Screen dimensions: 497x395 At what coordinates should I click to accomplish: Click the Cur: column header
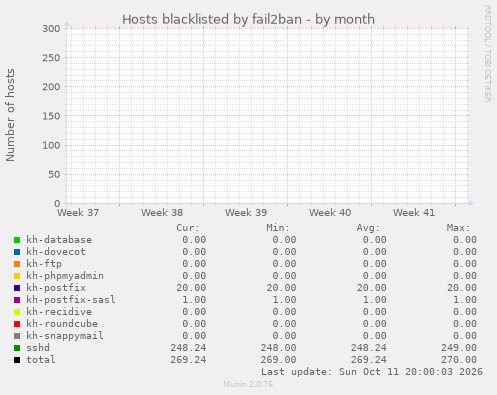click(x=188, y=228)
